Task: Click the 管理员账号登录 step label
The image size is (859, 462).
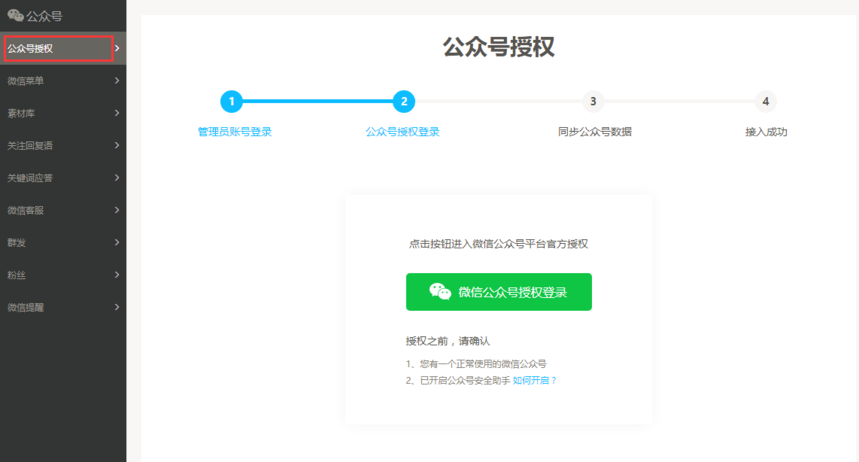Action: [234, 132]
